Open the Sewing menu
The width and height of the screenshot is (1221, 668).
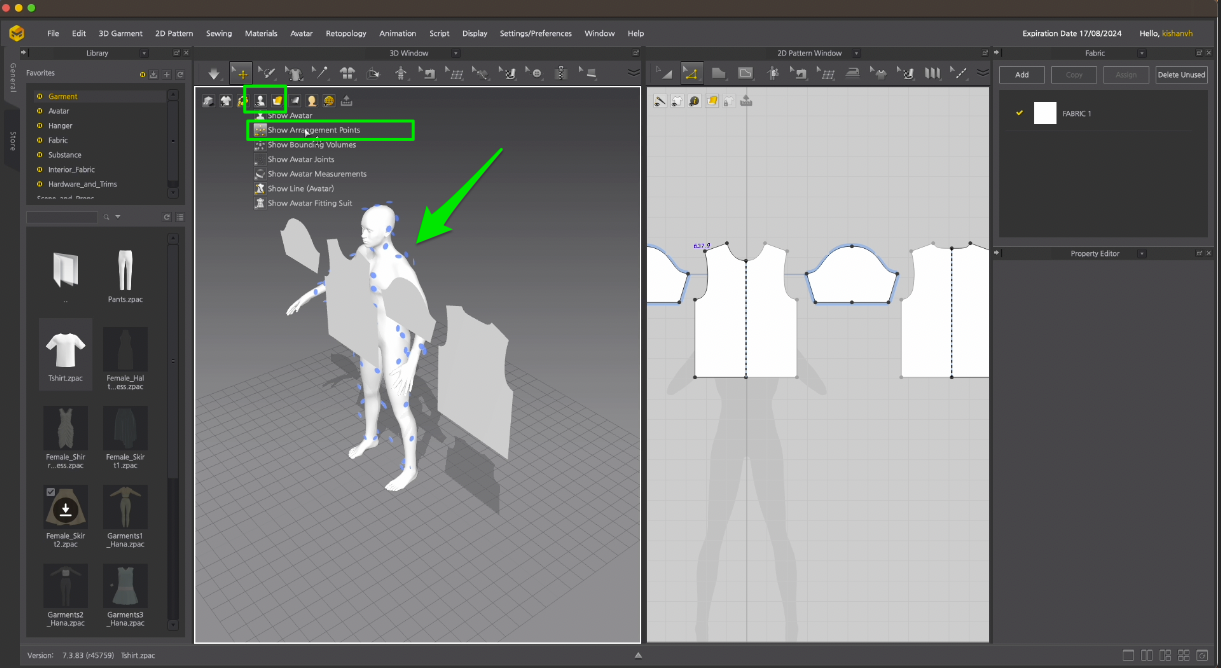pyautogui.click(x=219, y=33)
